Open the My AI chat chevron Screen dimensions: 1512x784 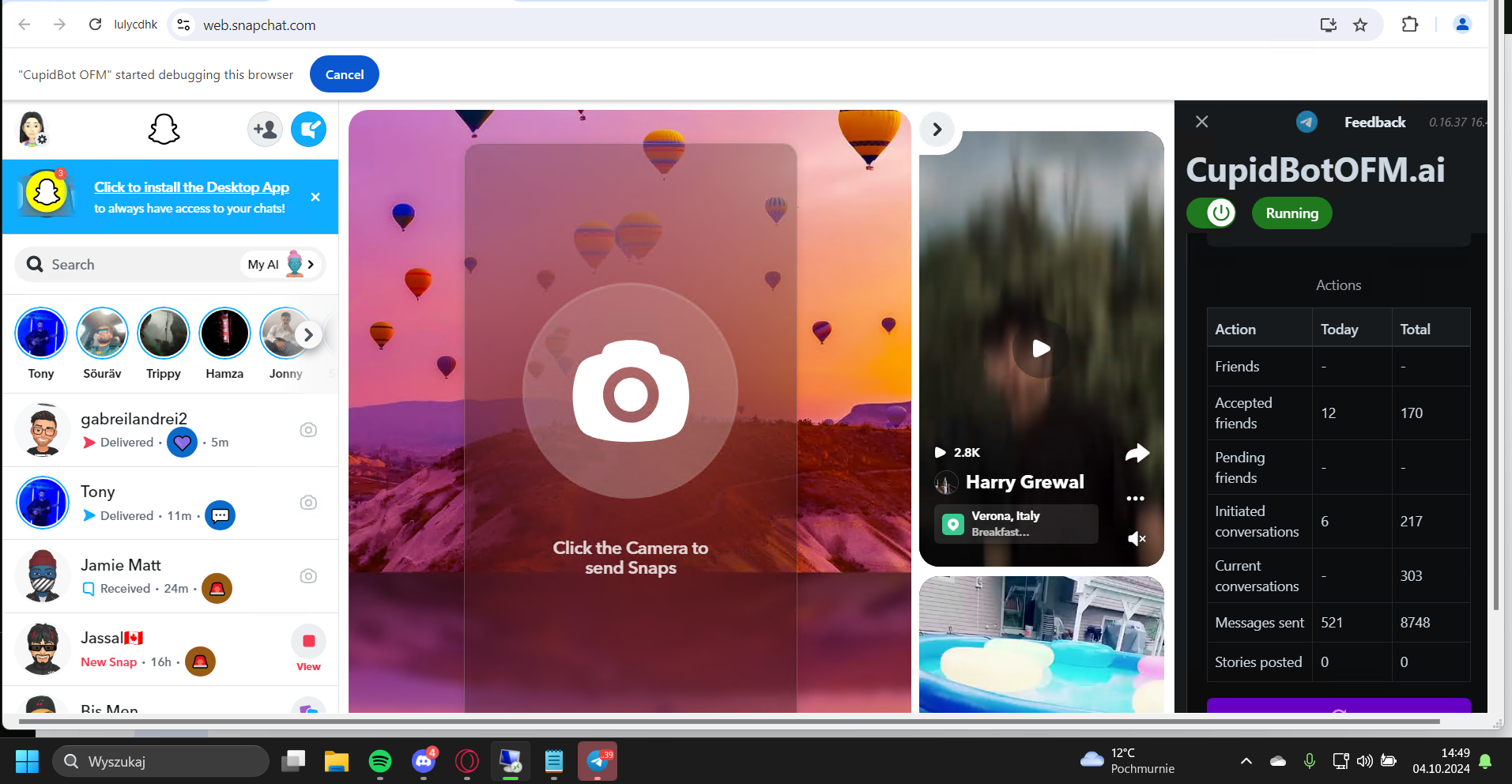(311, 265)
